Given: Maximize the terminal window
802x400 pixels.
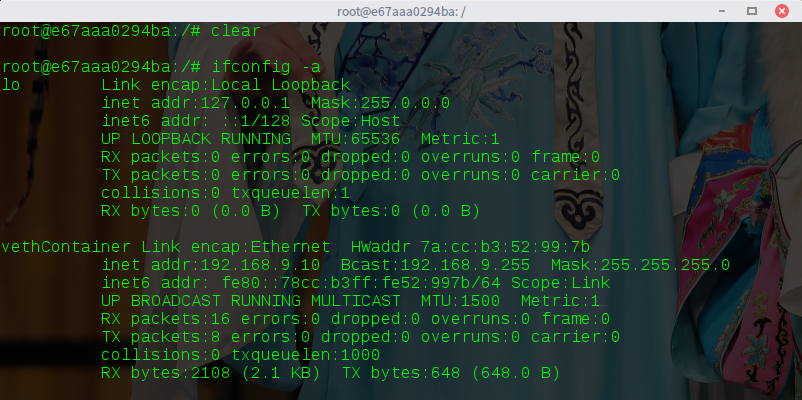Looking at the screenshot, I should click(x=751, y=11).
